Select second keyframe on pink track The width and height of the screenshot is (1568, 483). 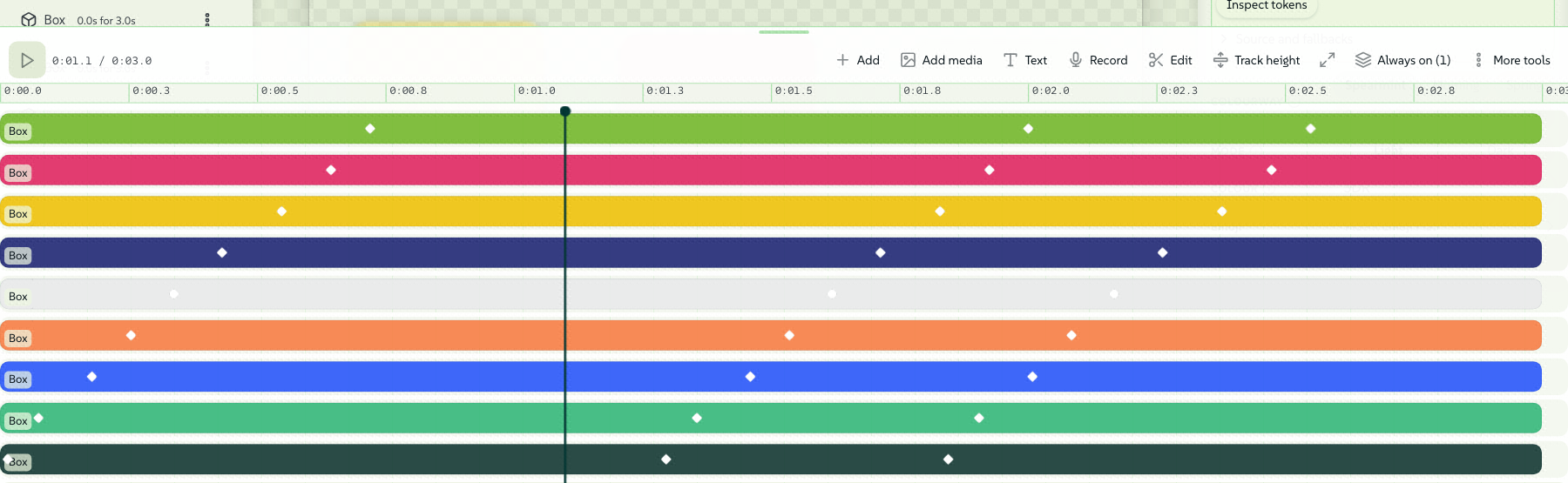990,170
